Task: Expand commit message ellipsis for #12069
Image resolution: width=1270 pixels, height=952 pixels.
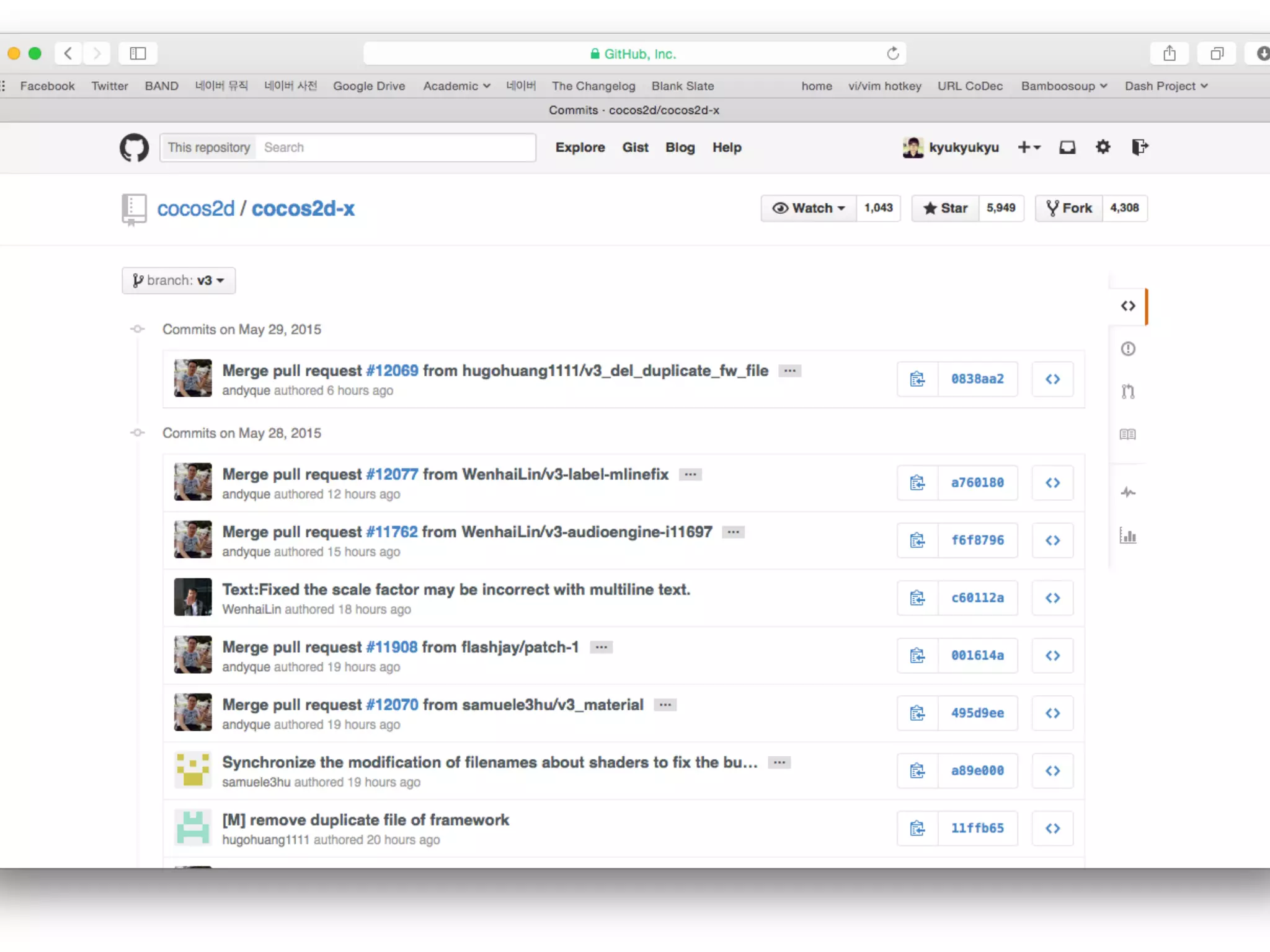Action: click(789, 371)
